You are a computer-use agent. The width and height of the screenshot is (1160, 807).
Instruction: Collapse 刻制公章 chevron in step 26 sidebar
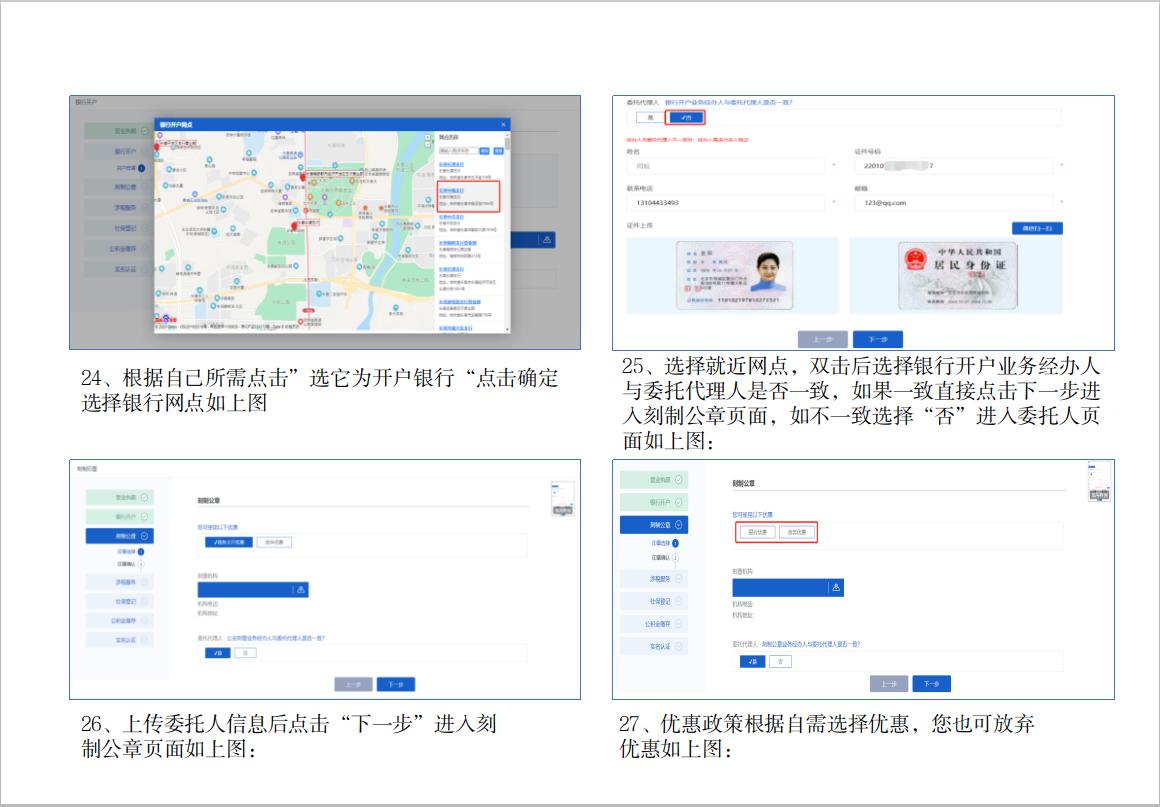click(144, 536)
